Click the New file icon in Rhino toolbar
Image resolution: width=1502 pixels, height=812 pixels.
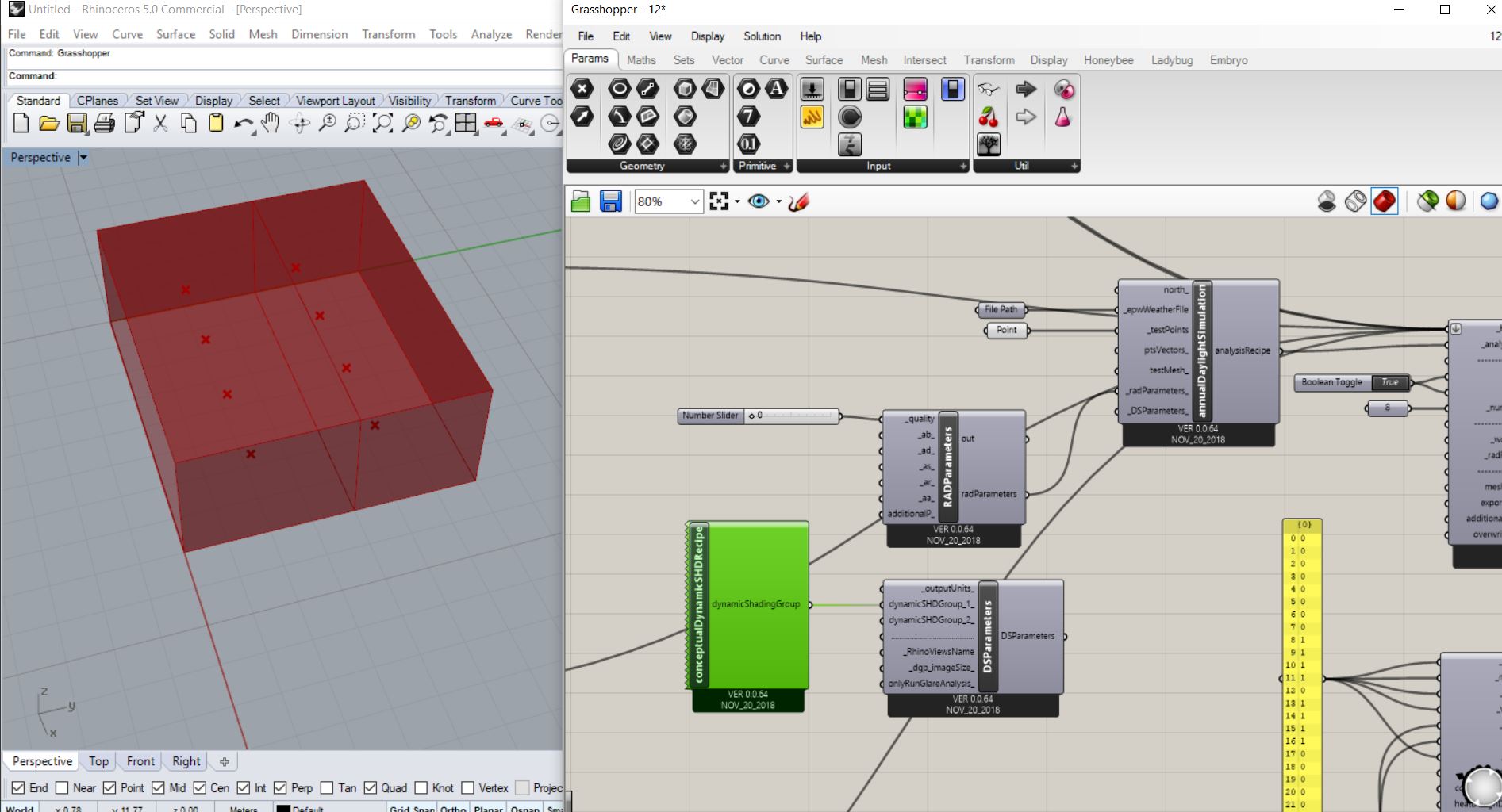[21, 123]
